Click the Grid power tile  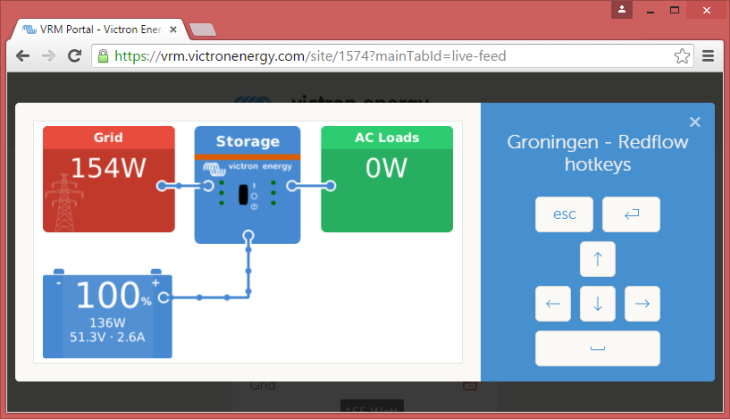click(x=108, y=179)
